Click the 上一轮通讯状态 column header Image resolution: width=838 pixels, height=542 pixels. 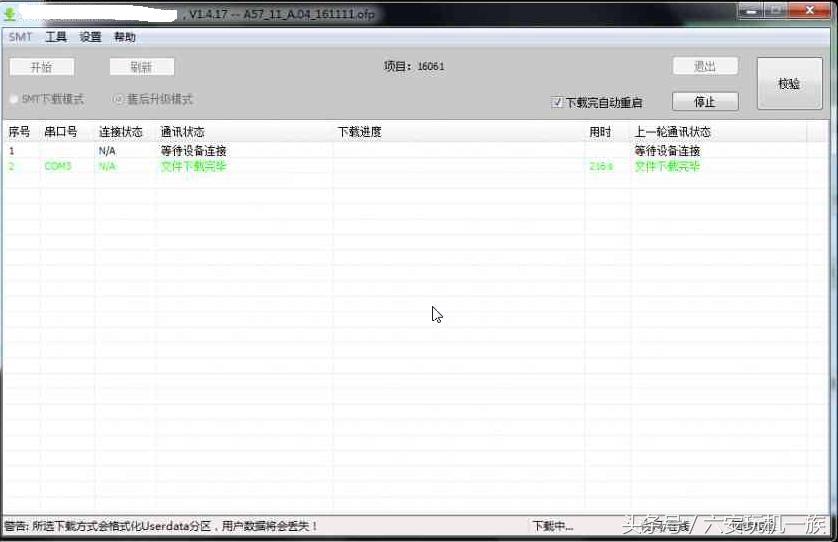tap(672, 132)
